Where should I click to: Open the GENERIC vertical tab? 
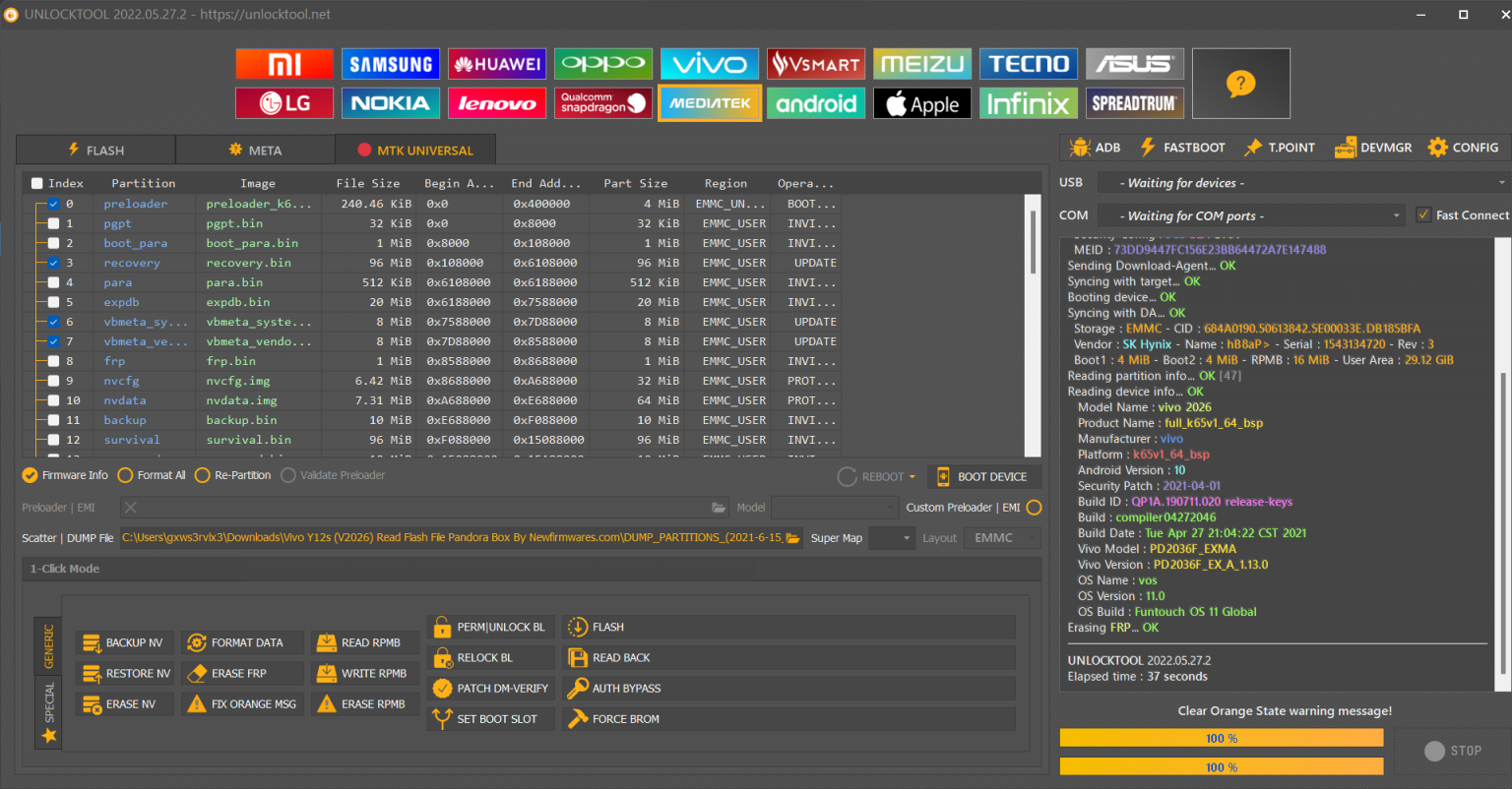click(x=48, y=645)
